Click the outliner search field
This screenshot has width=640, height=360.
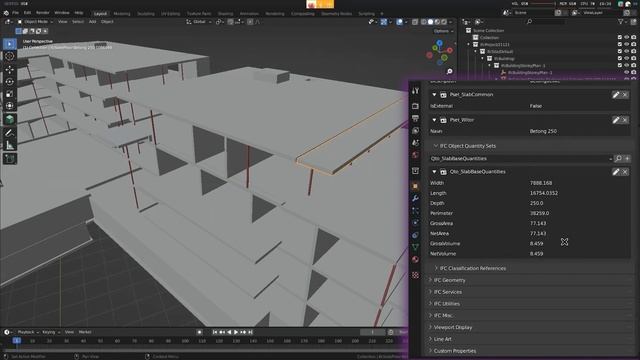(545, 22)
